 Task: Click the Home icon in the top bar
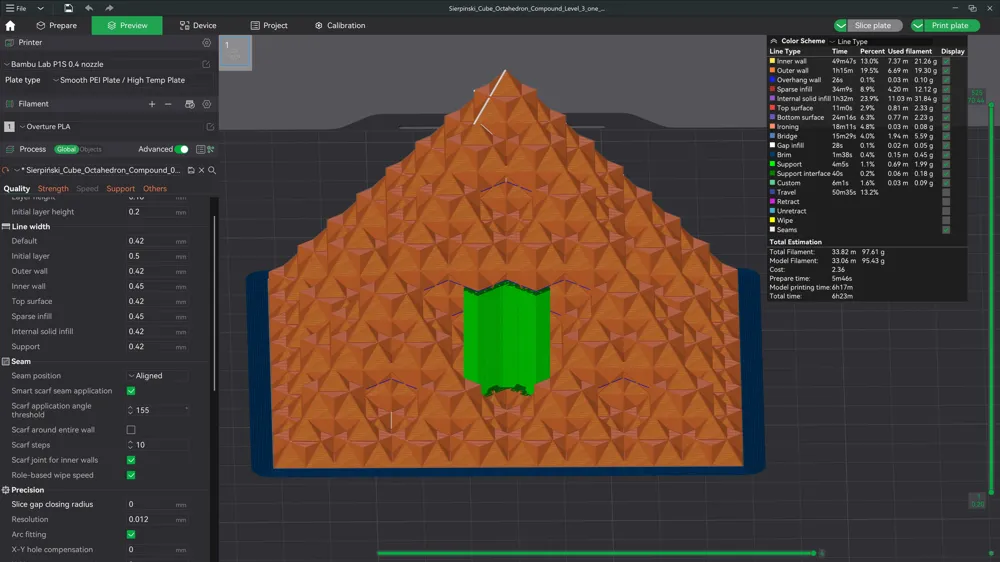(x=11, y=25)
